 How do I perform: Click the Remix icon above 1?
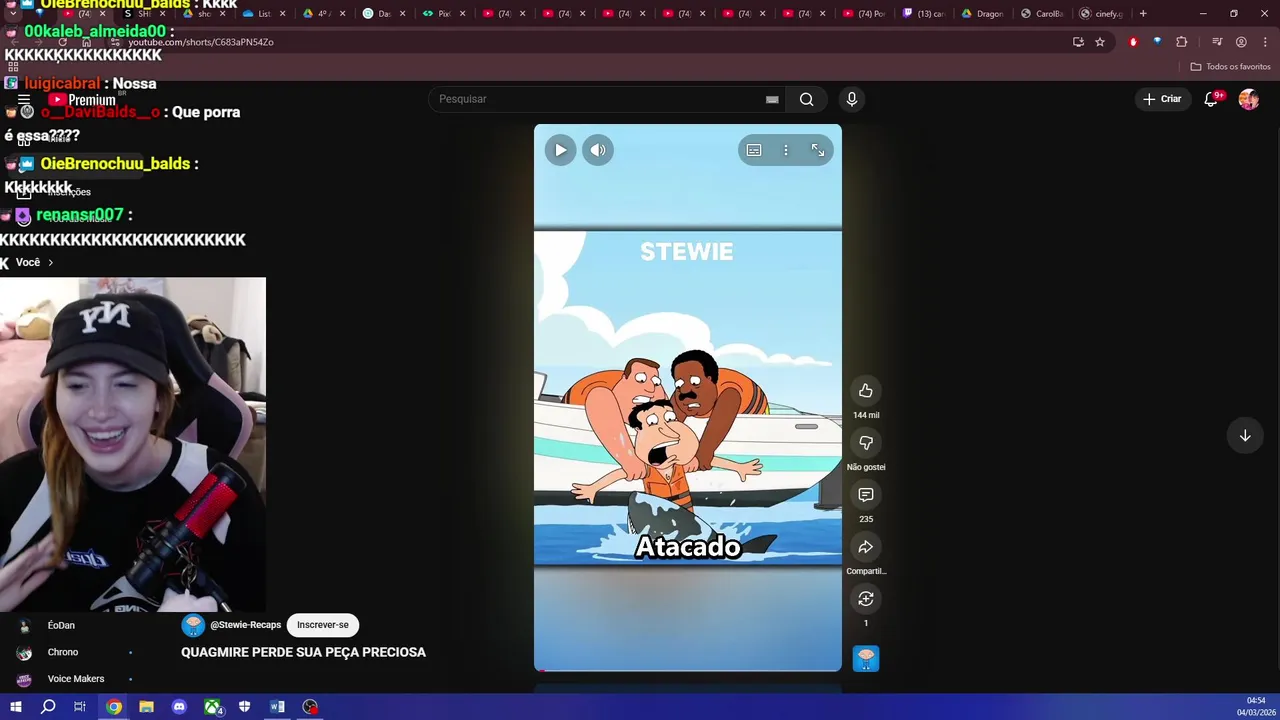(866, 599)
